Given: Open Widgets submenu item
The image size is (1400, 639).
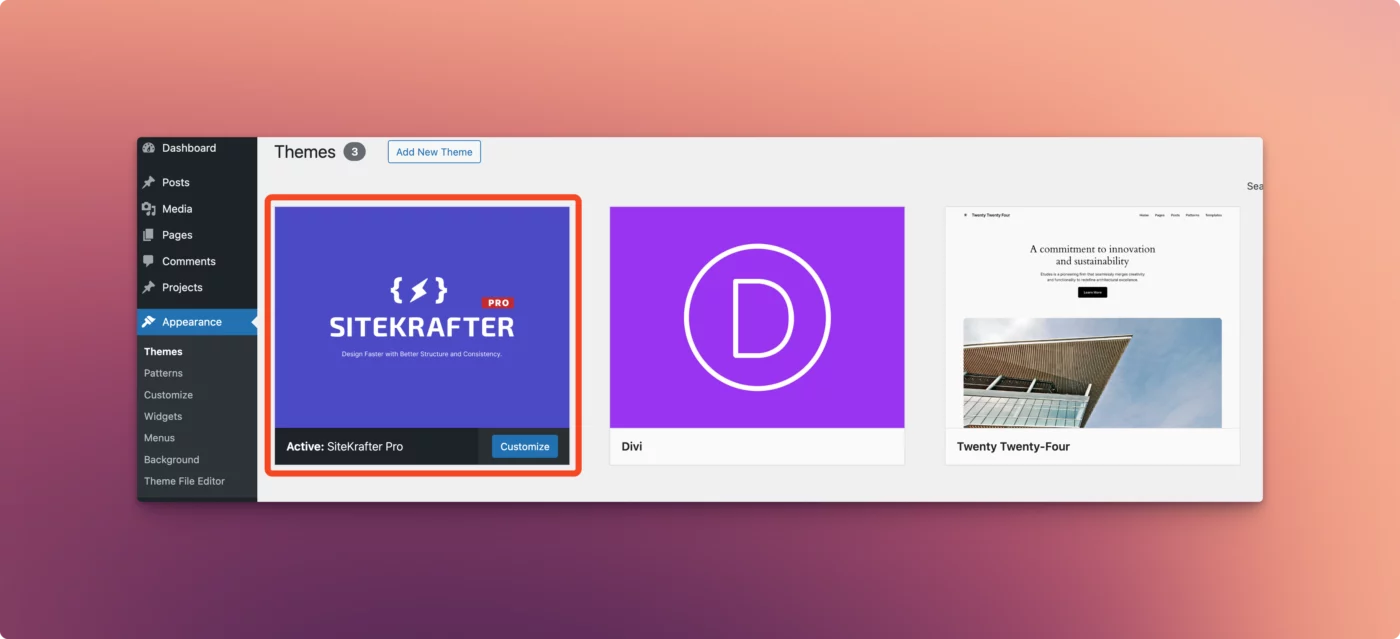Looking at the screenshot, I should [x=163, y=416].
